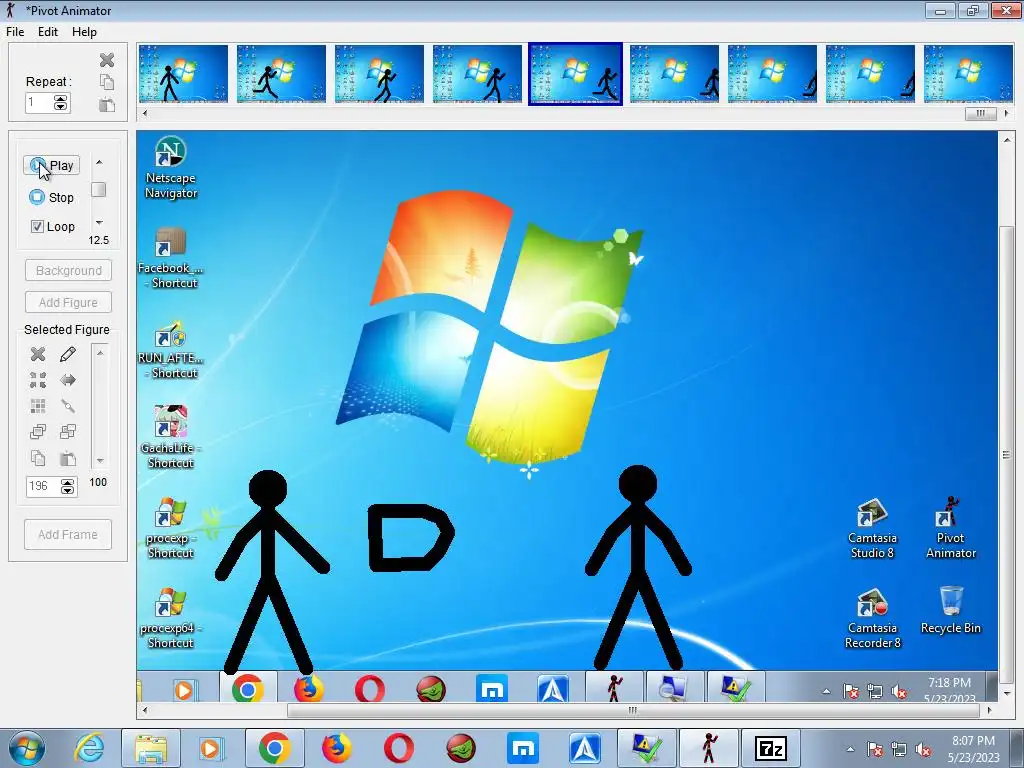Increase the Repeat value with up arrow
Viewport: 1024px width, 768px height.
[61, 99]
